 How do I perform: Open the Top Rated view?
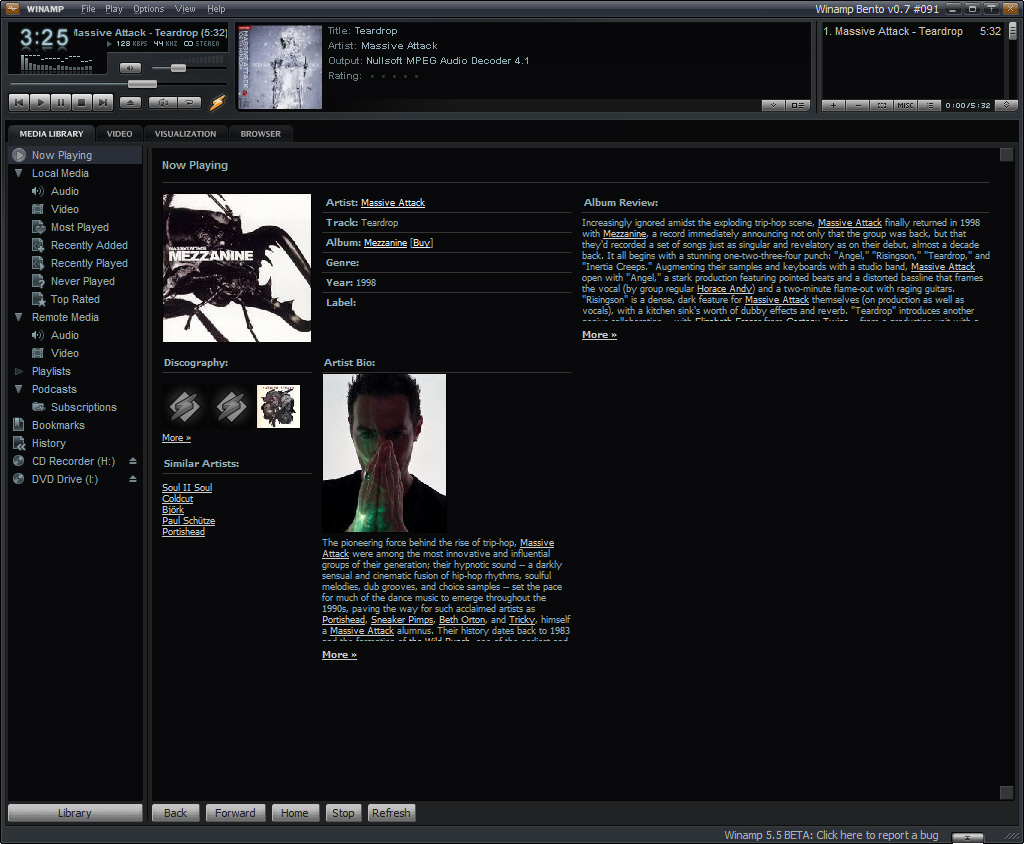tap(75, 299)
